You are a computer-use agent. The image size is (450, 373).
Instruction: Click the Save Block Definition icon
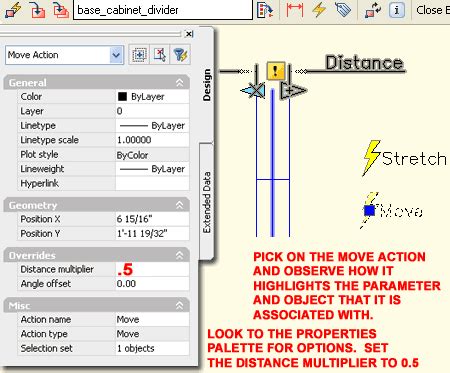[38, 9]
